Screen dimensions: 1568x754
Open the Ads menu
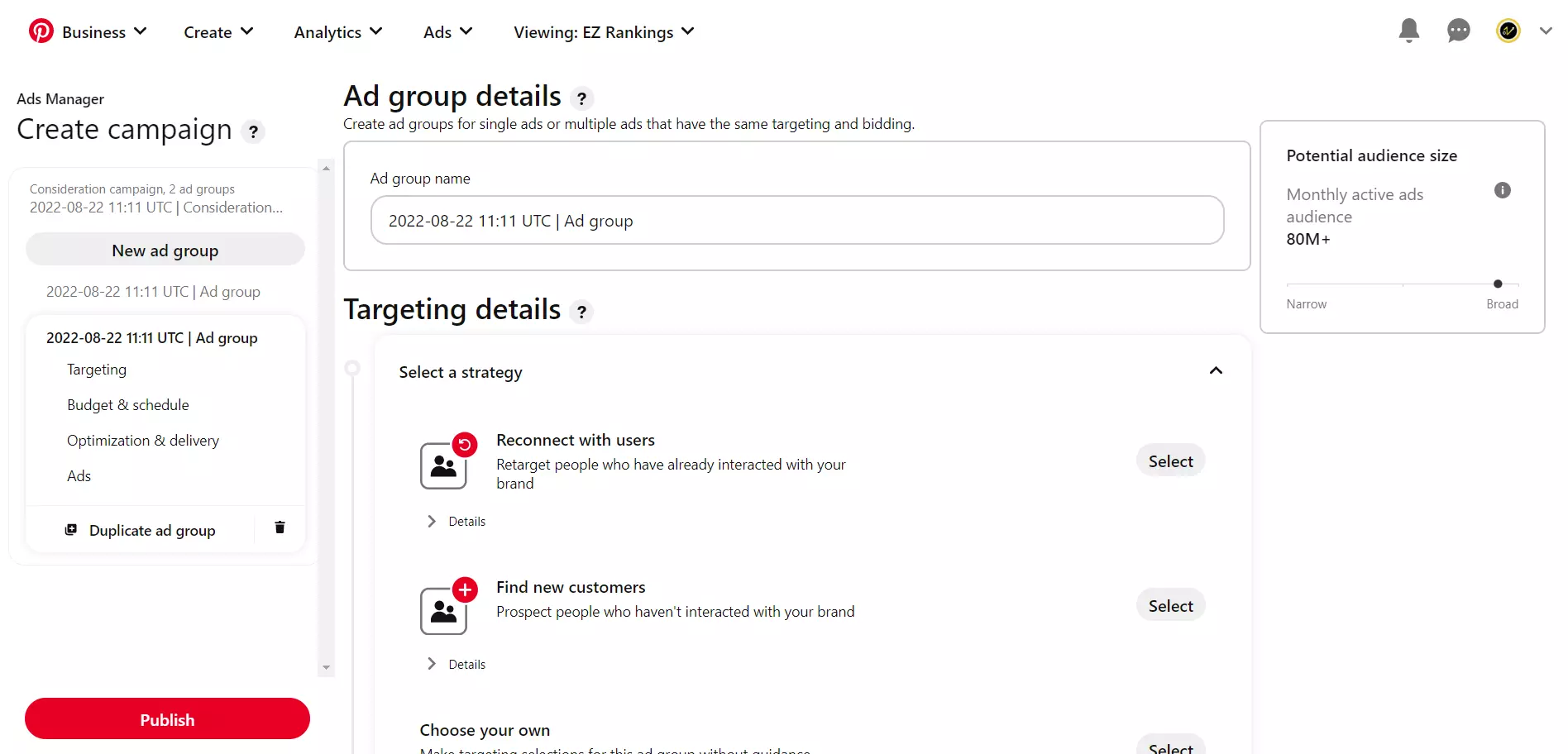446,32
